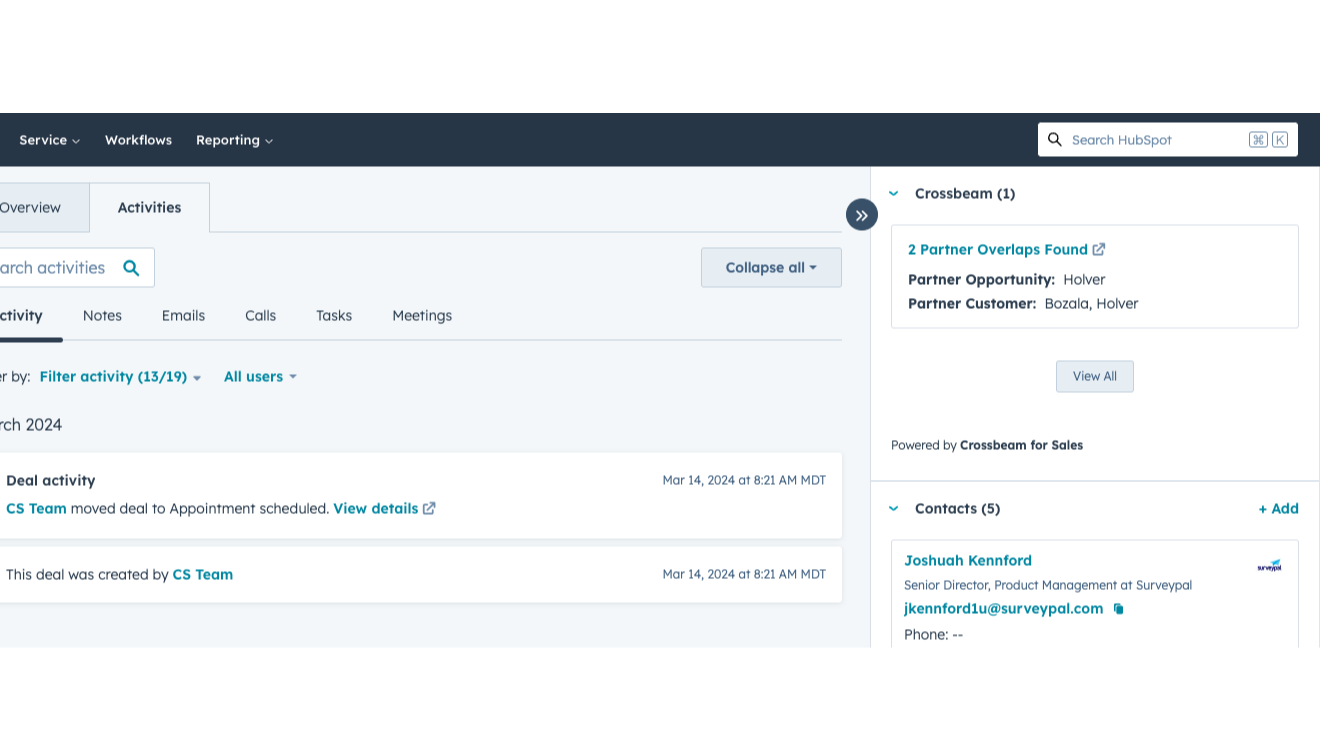This screenshot has height=742, width=1320.
Task: Copy the jkennford1u@surveypal.com email address icon
Action: coord(1118,609)
